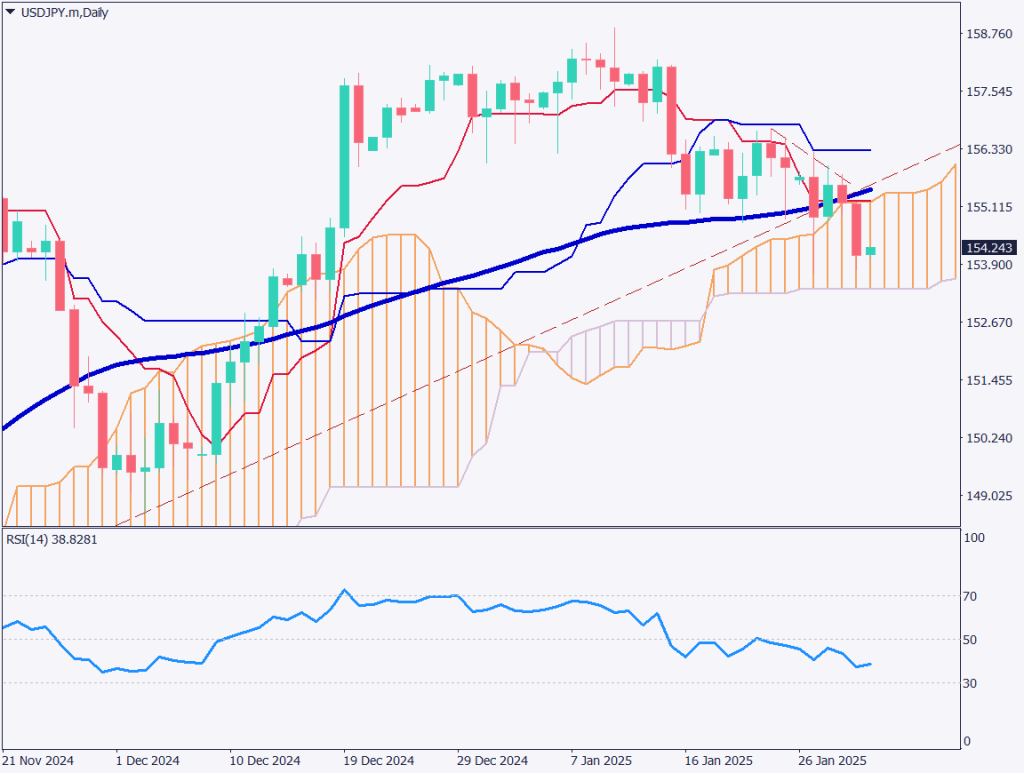The image size is (1024, 773).
Task: Select the 10 Dec 2024 date label
Action: point(265,760)
